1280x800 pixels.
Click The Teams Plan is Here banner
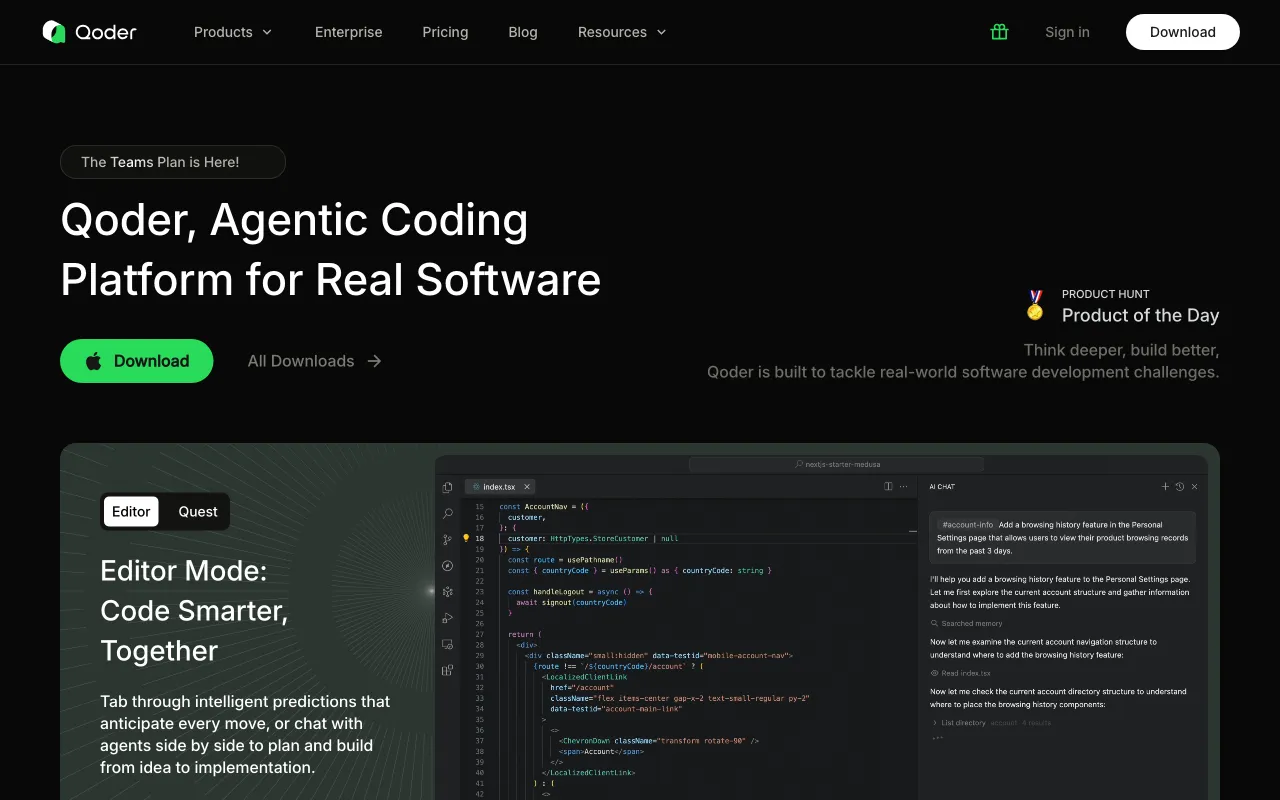(173, 162)
